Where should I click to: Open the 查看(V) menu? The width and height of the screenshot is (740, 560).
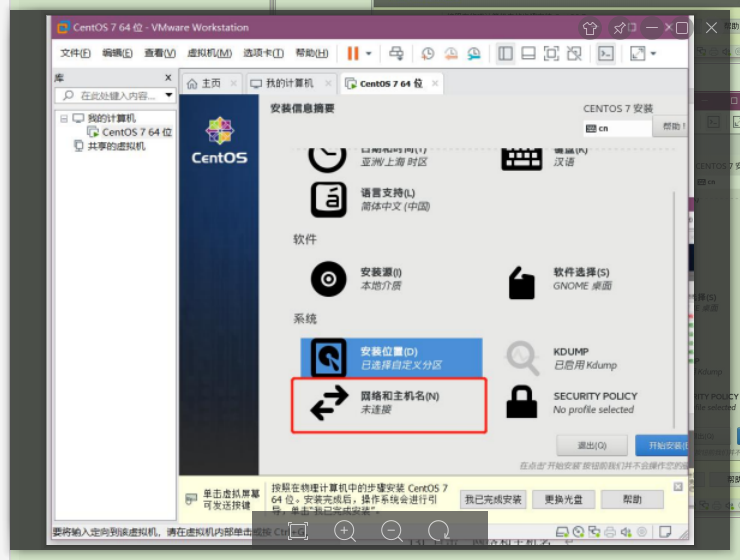[160, 53]
